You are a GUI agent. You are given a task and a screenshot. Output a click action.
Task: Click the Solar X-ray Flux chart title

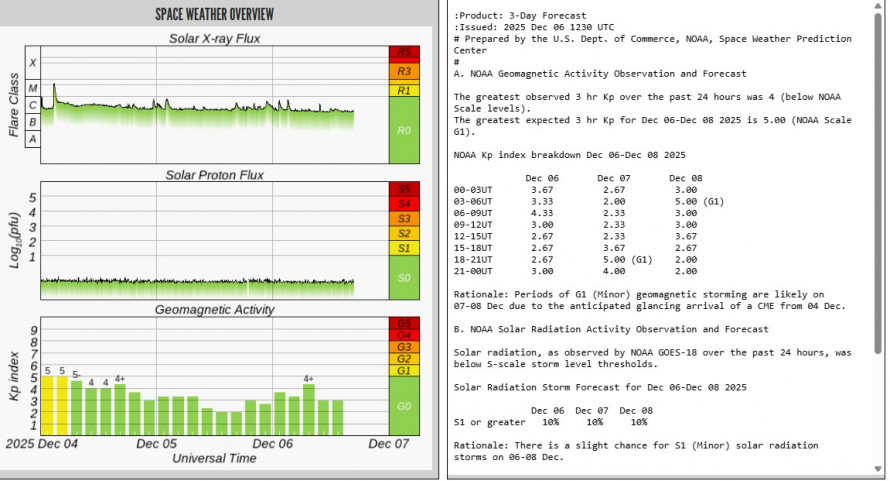215,38
